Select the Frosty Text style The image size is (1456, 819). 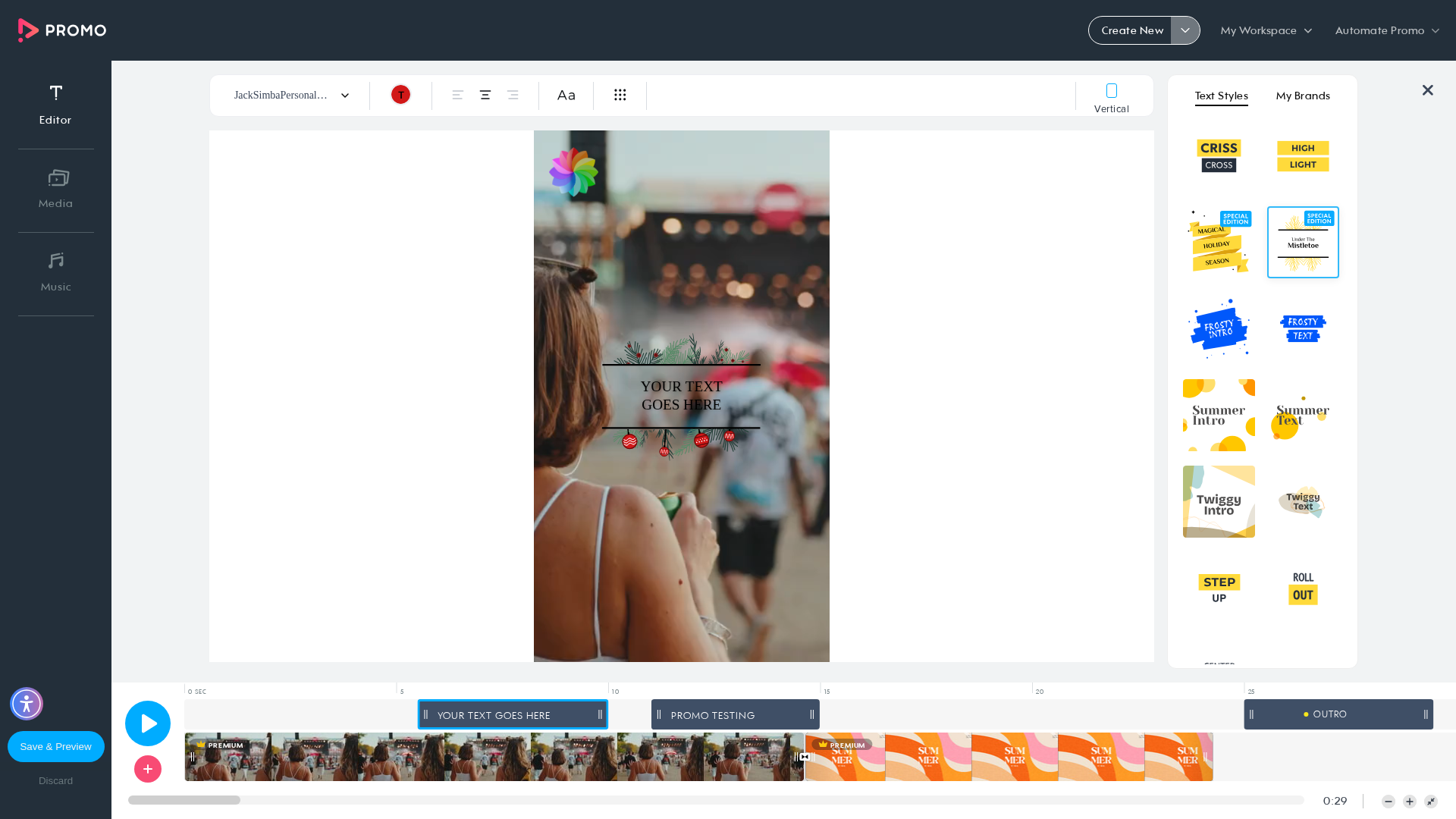point(1303,328)
